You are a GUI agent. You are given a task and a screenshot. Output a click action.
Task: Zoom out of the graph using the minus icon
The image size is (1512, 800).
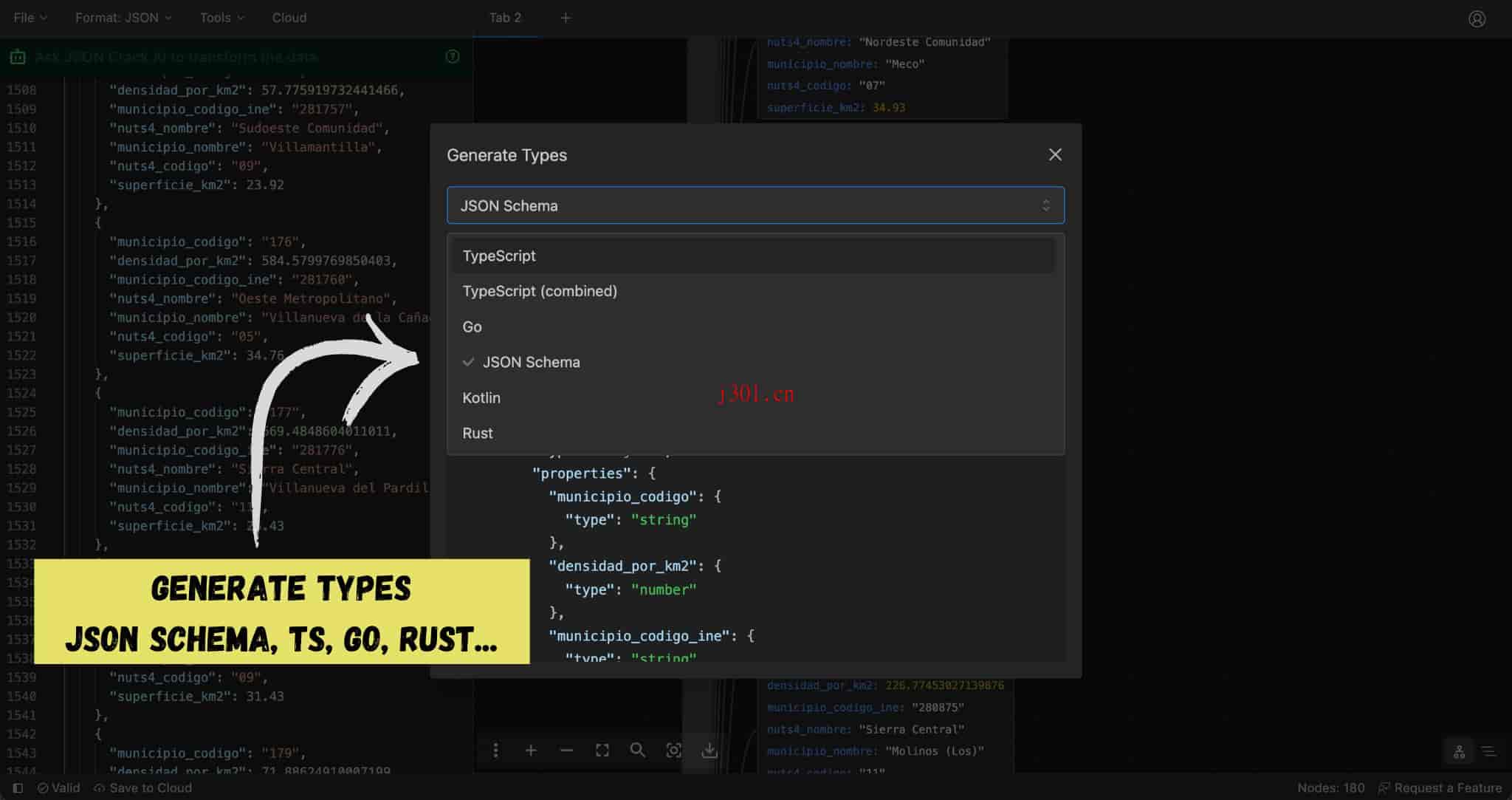566,751
